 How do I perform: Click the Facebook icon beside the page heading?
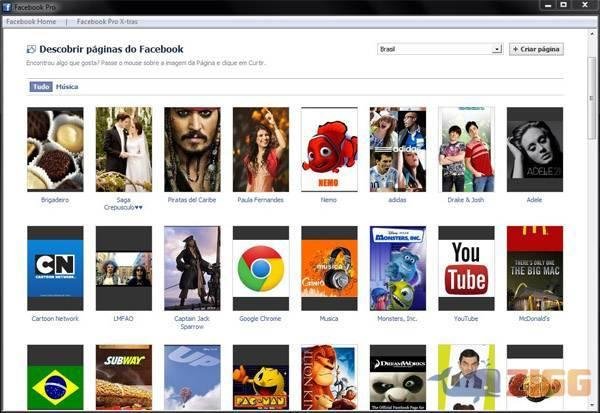pyautogui.click(x=32, y=49)
